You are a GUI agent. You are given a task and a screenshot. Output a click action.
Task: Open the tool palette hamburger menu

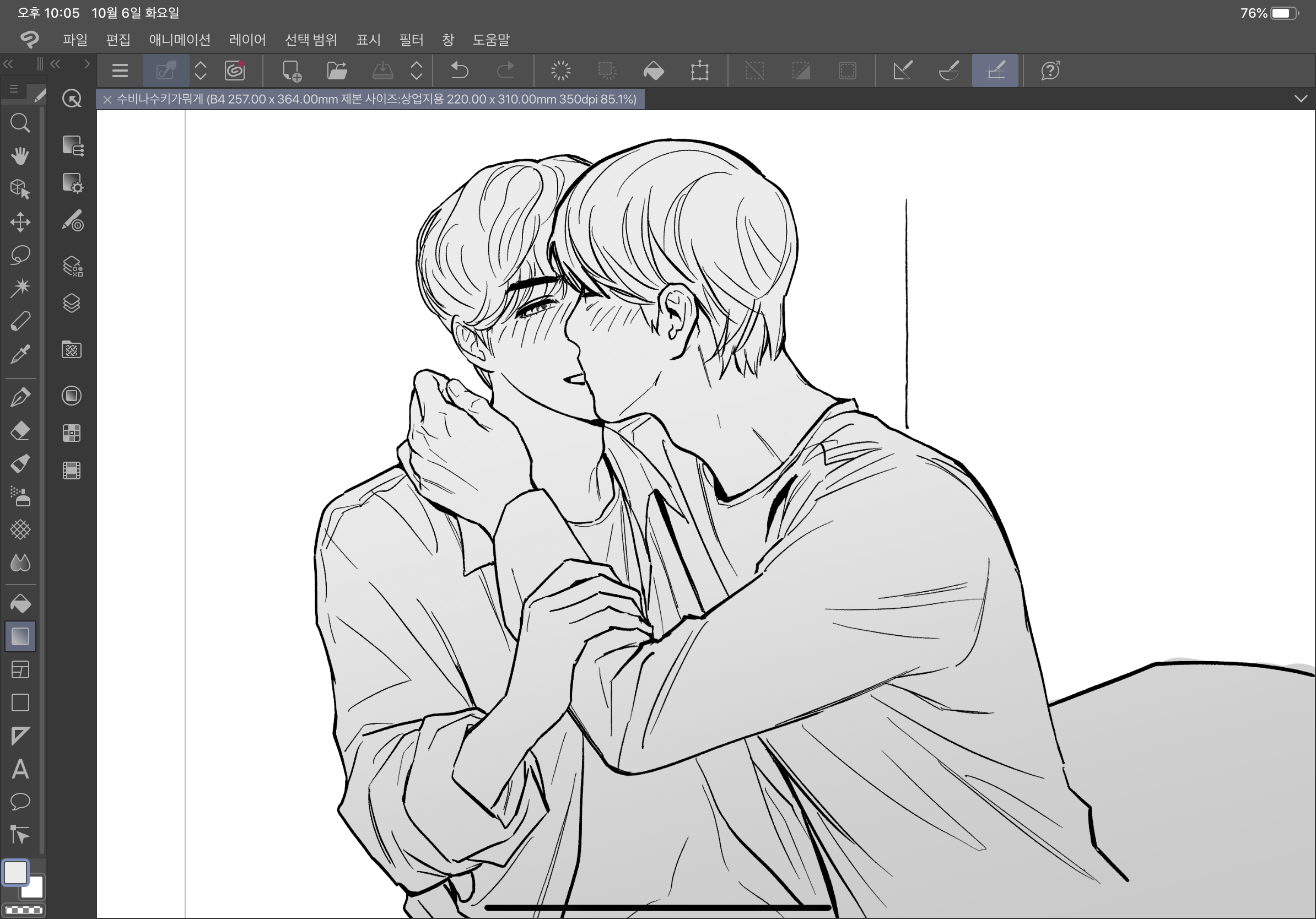(x=14, y=89)
